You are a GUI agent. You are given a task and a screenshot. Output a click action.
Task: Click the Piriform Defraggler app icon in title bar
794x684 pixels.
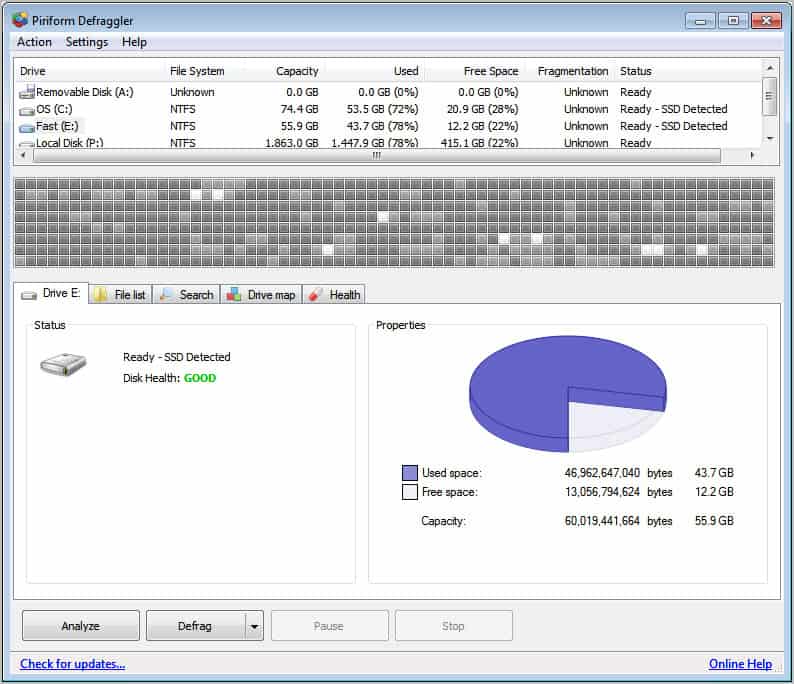tap(19, 20)
